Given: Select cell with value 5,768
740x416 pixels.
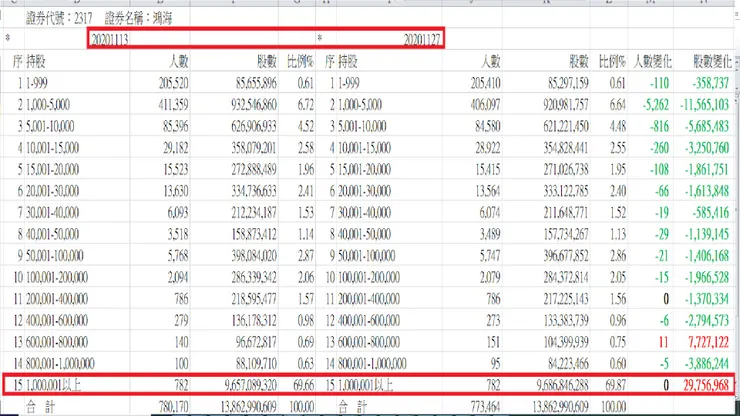Looking at the screenshot, I should pos(178,256).
